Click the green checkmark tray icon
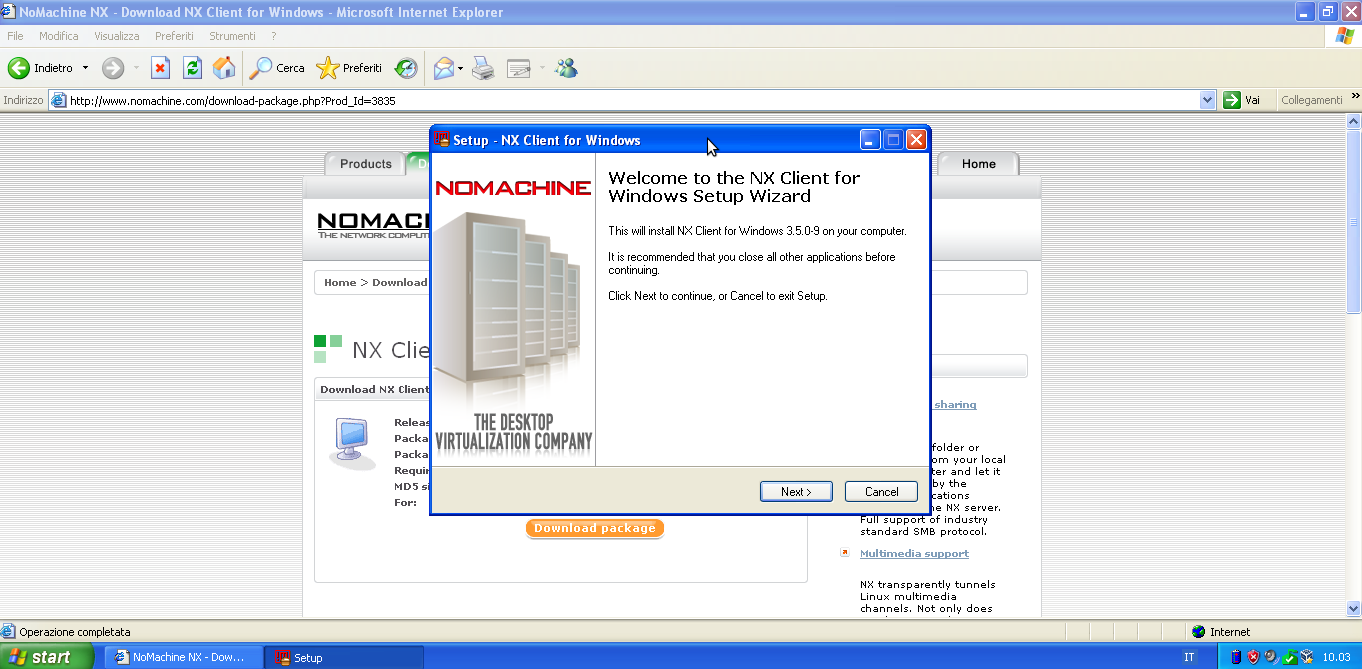 coord(1290,657)
